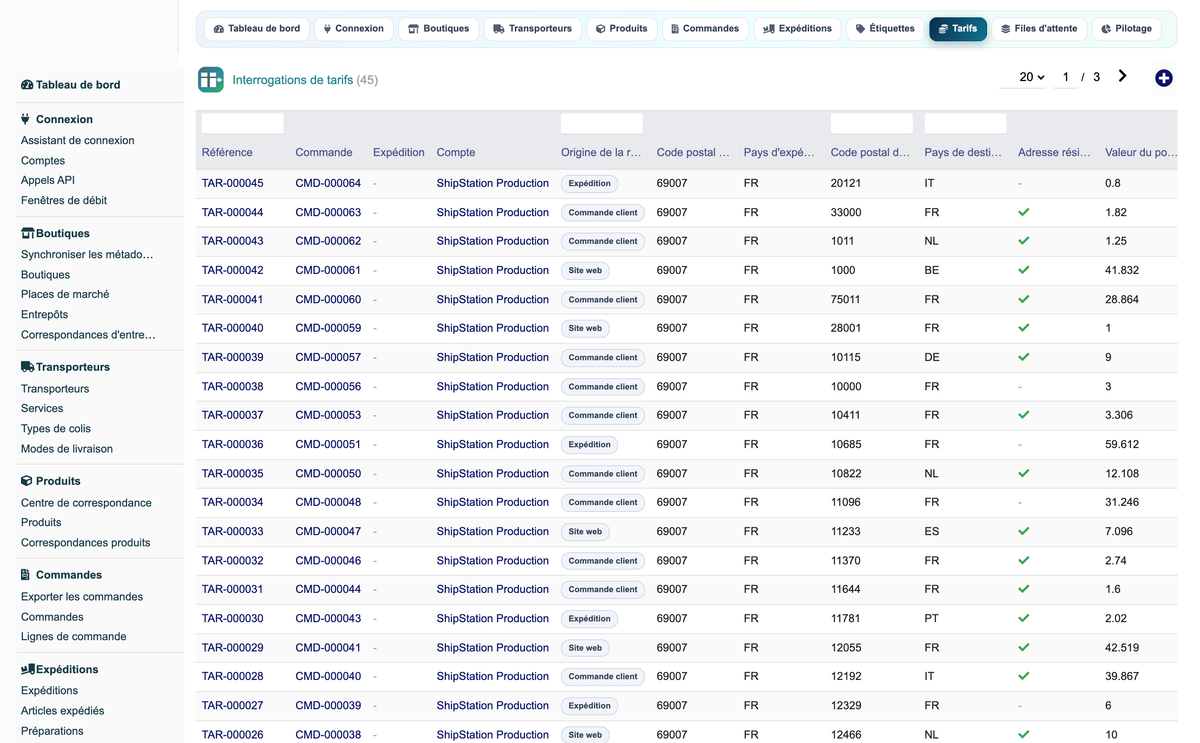Open the Tableau de bord top tab
Screen dimensions: 1200x743
[257, 29]
